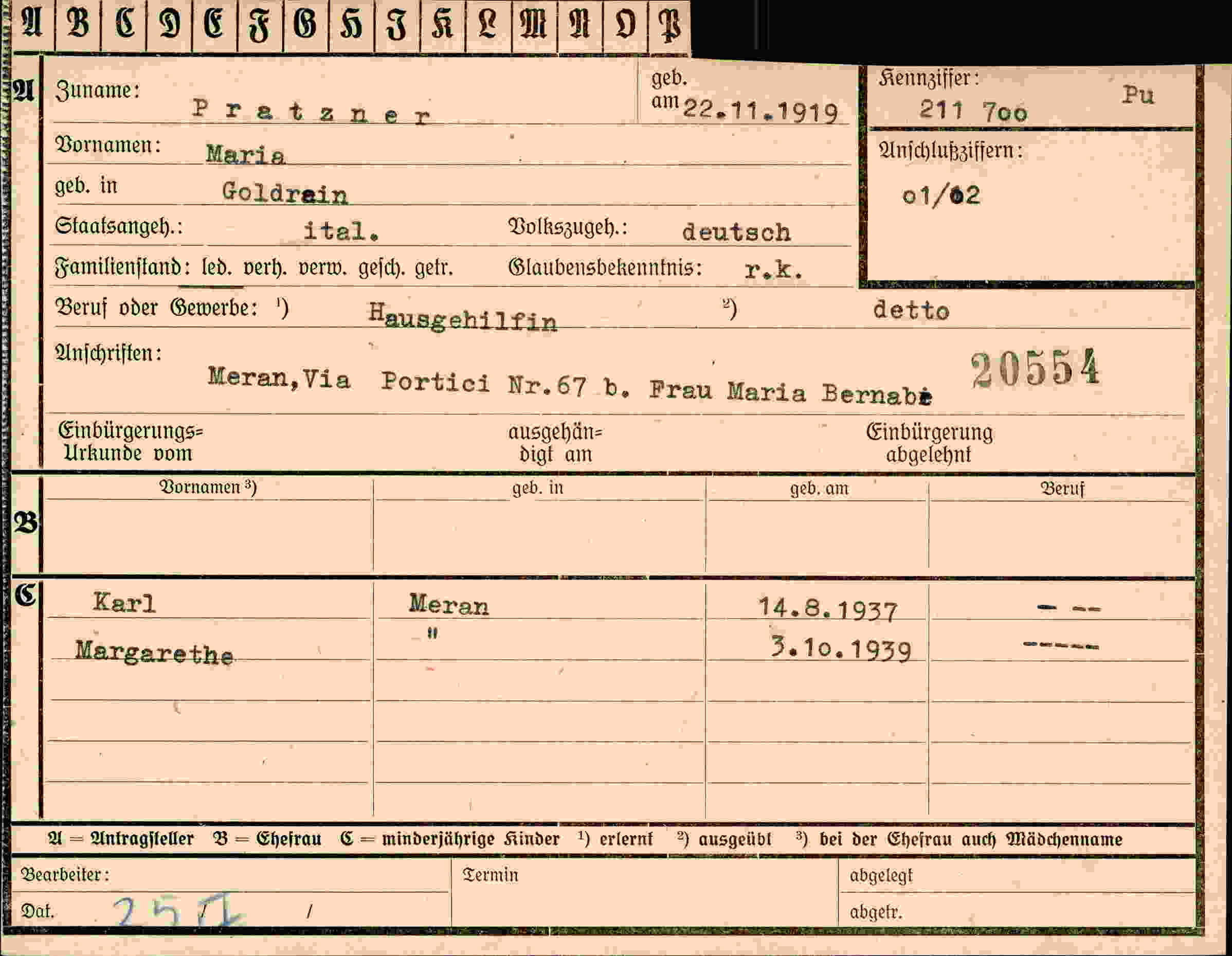Click the "Bearbeiter:" label

coord(65,875)
